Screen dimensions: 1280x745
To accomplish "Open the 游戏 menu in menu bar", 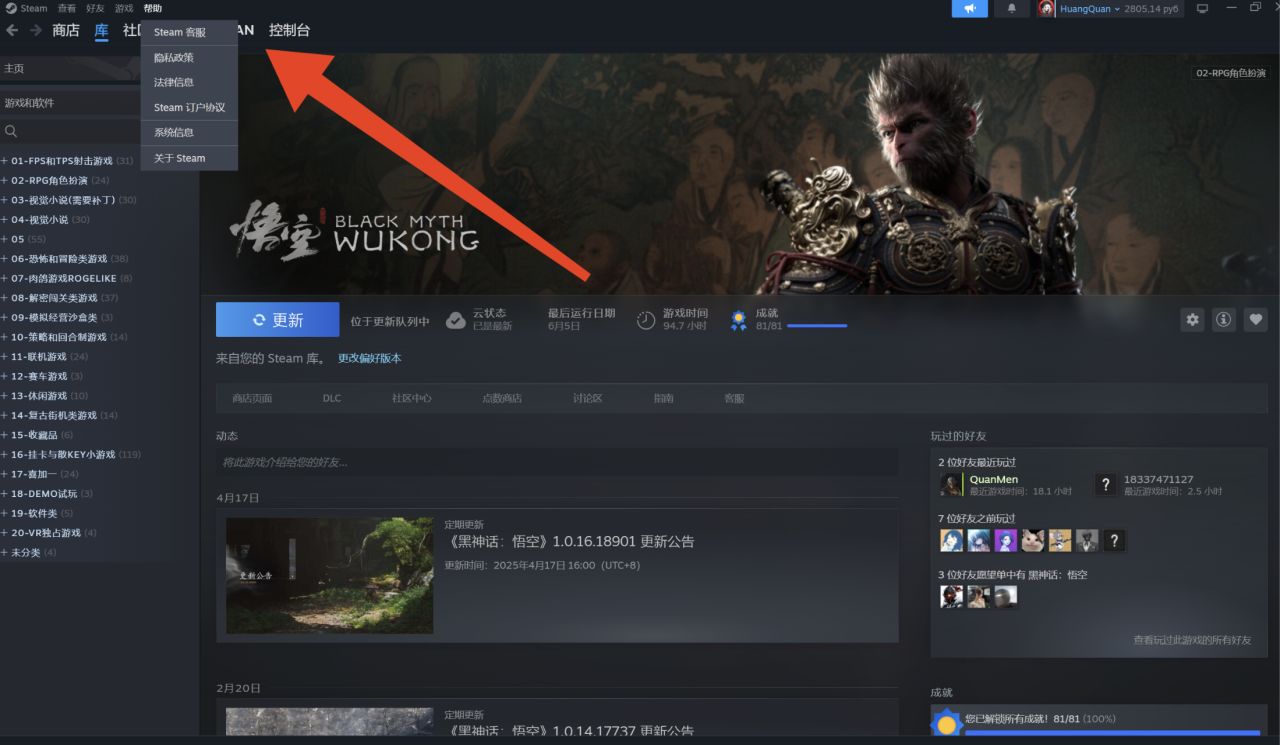I will 124,8.
